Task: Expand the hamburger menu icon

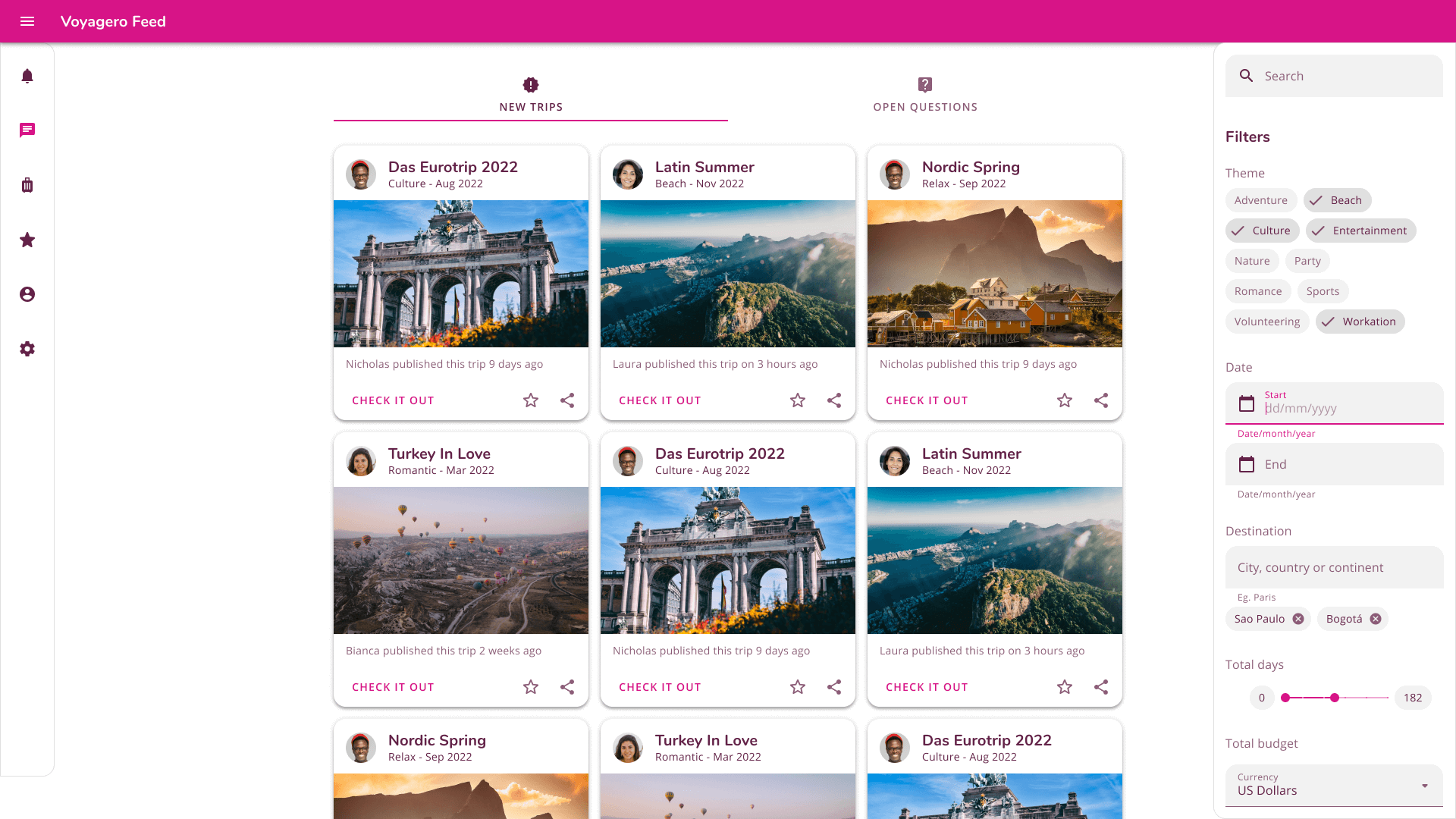Action: pos(27,21)
